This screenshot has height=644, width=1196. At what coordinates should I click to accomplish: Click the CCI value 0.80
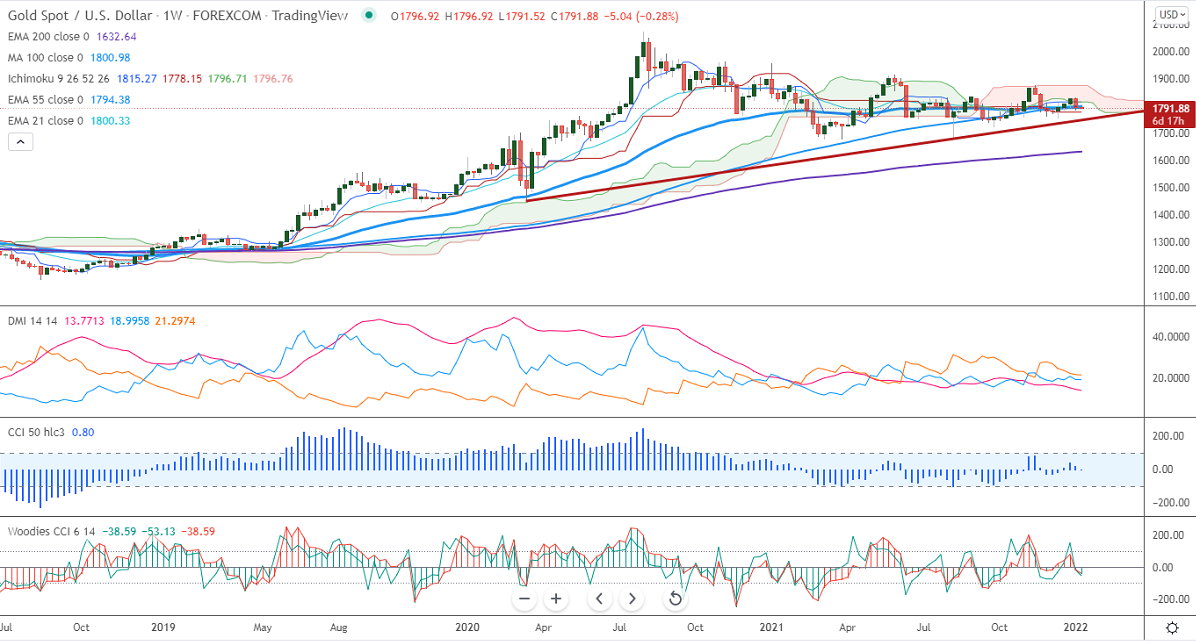click(83, 432)
